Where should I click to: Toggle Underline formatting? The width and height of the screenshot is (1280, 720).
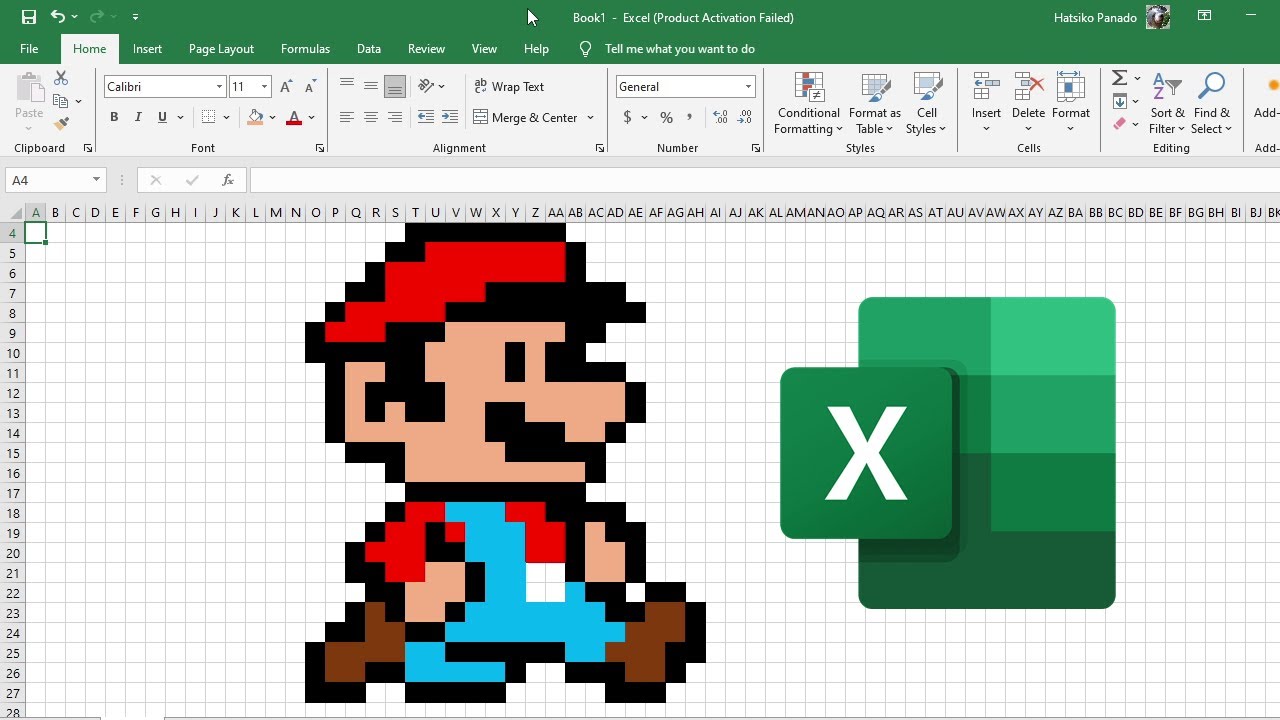tap(162, 117)
